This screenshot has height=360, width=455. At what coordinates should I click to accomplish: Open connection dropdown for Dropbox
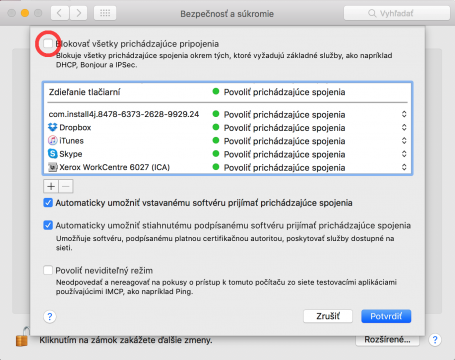tap(404, 127)
